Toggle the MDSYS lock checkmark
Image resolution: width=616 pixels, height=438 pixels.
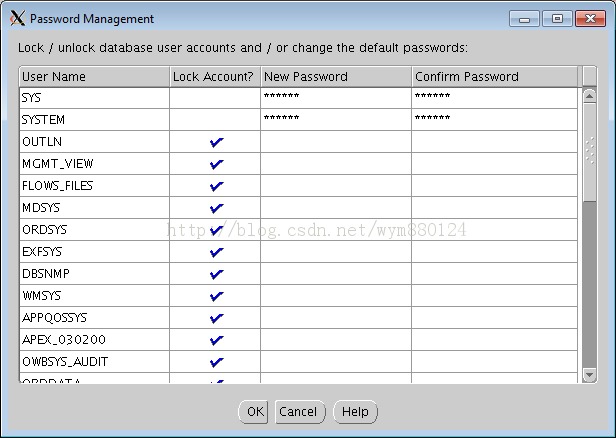[x=216, y=208]
